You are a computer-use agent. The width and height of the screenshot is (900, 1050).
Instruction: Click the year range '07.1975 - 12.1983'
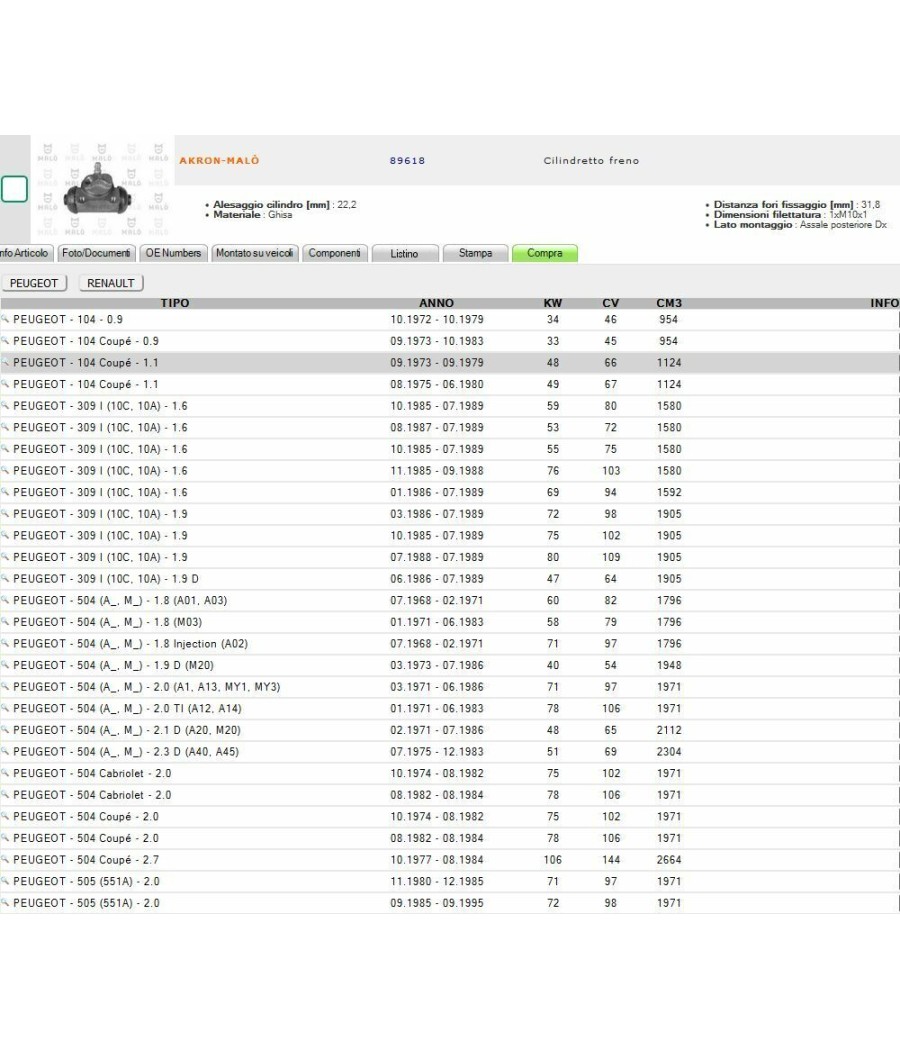point(437,751)
